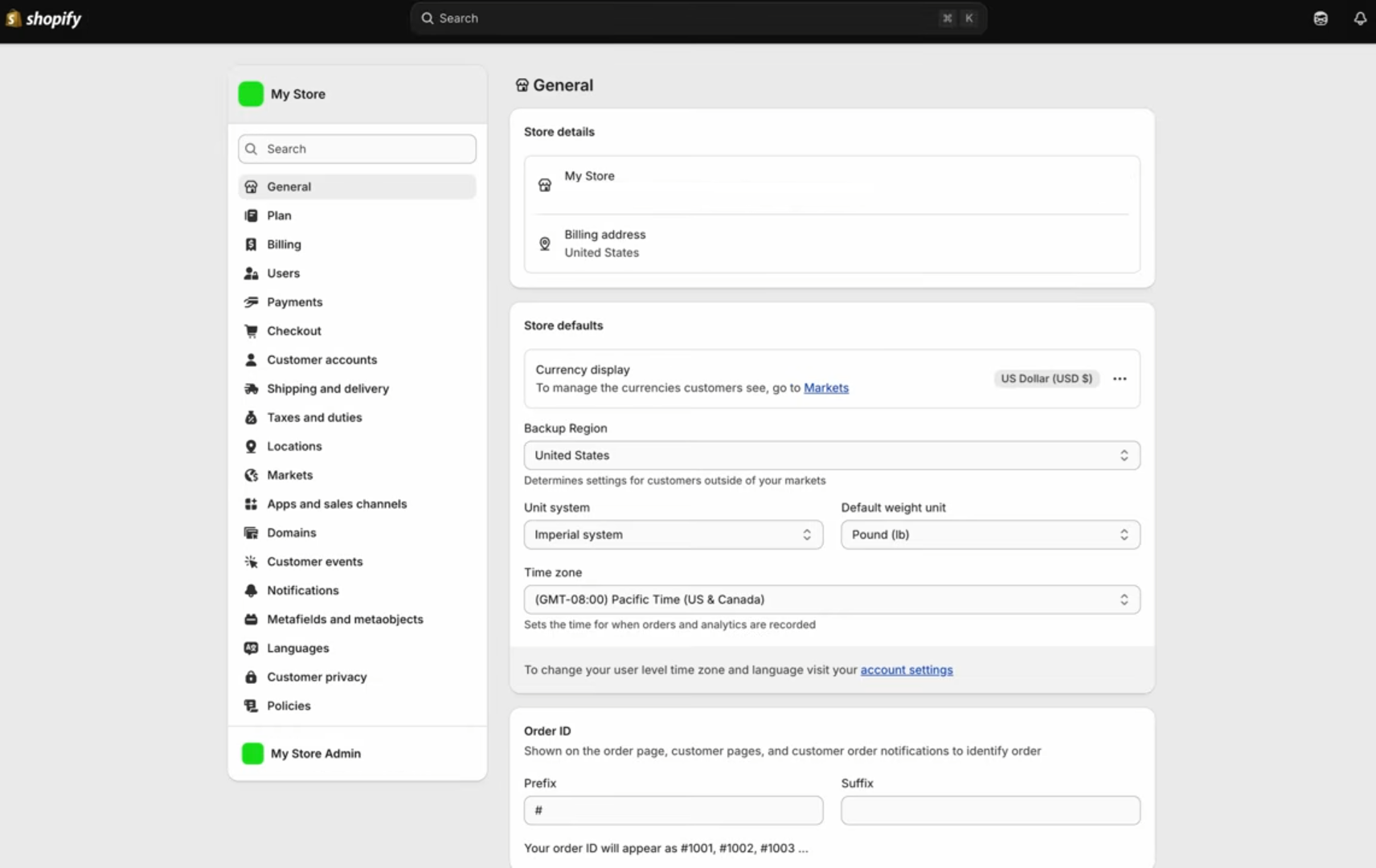Viewport: 1376px width, 868px height.
Task: Click the order ID Suffix field
Action: coord(990,811)
